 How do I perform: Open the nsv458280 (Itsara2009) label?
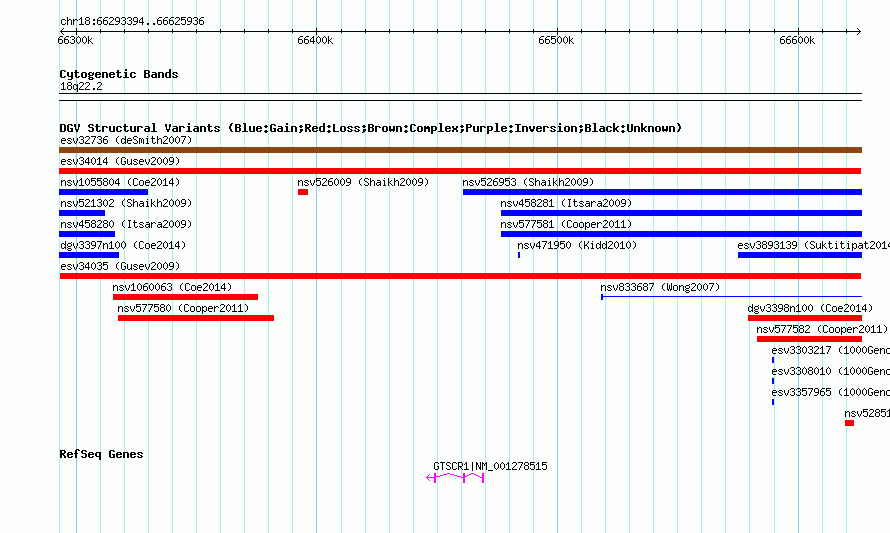(x=126, y=224)
